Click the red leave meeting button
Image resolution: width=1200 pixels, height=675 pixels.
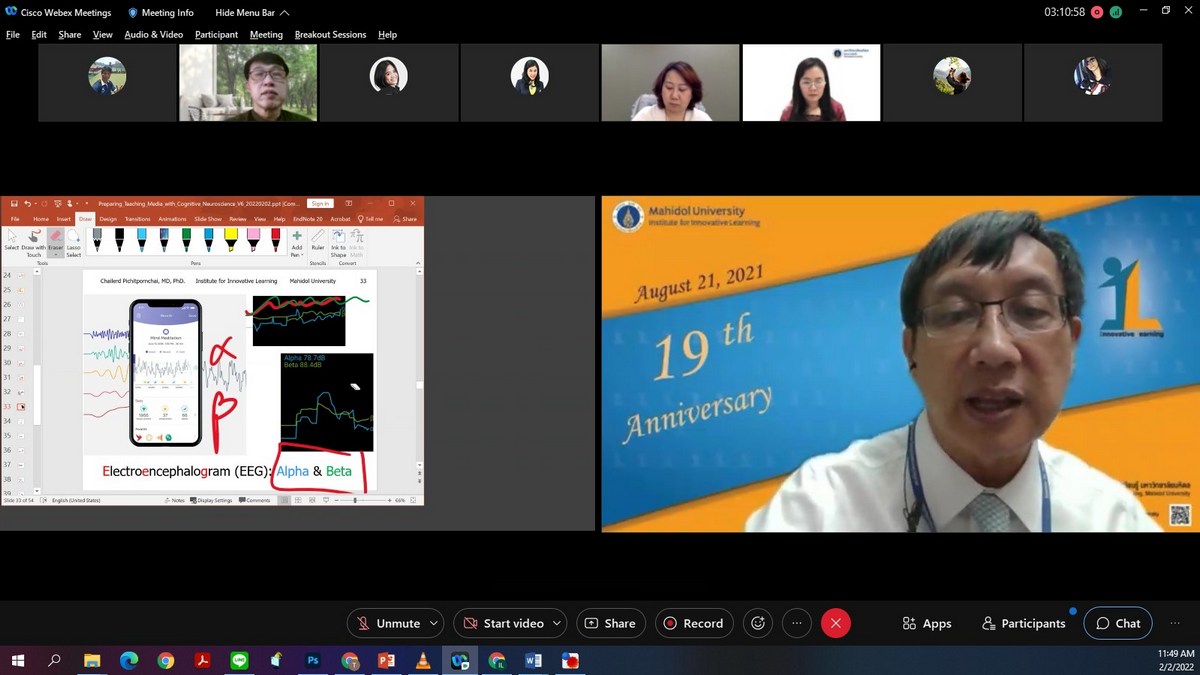coord(835,623)
